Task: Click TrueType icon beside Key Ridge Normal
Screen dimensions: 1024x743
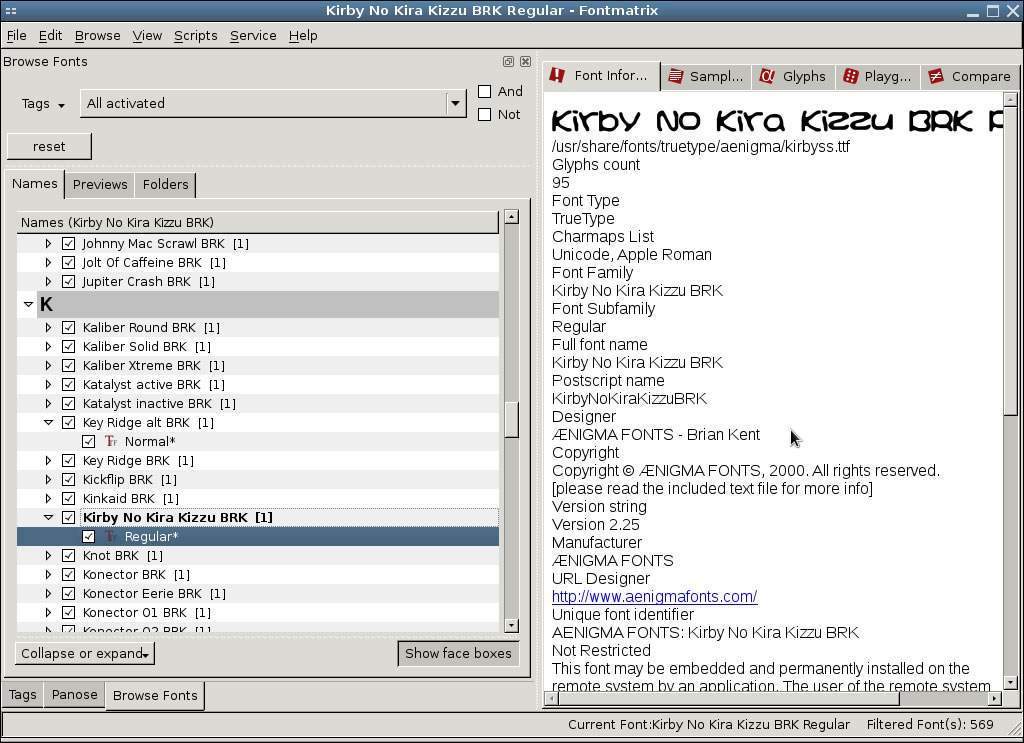Action: coord(111,441)
